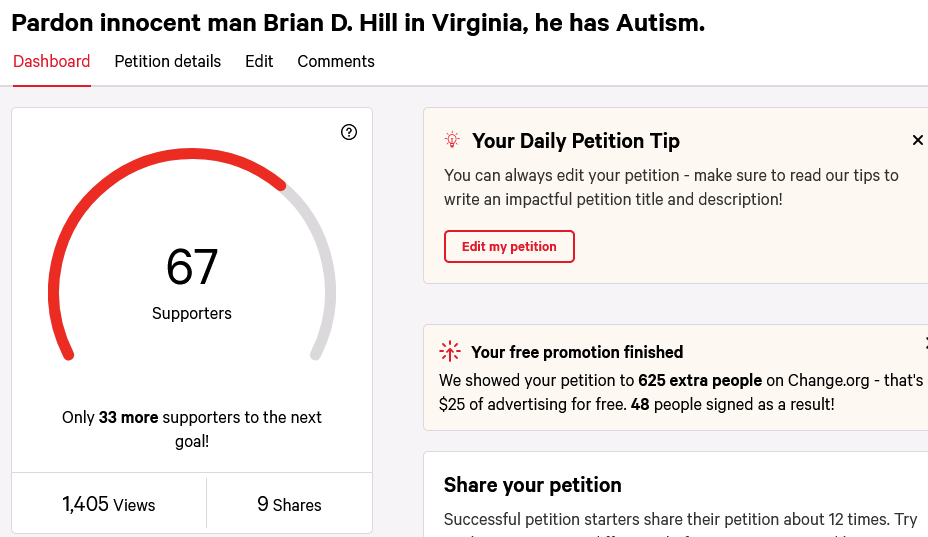928x537 pixels.
Task: Open the supporters help question-mark icon
Action: click(349, 132)
